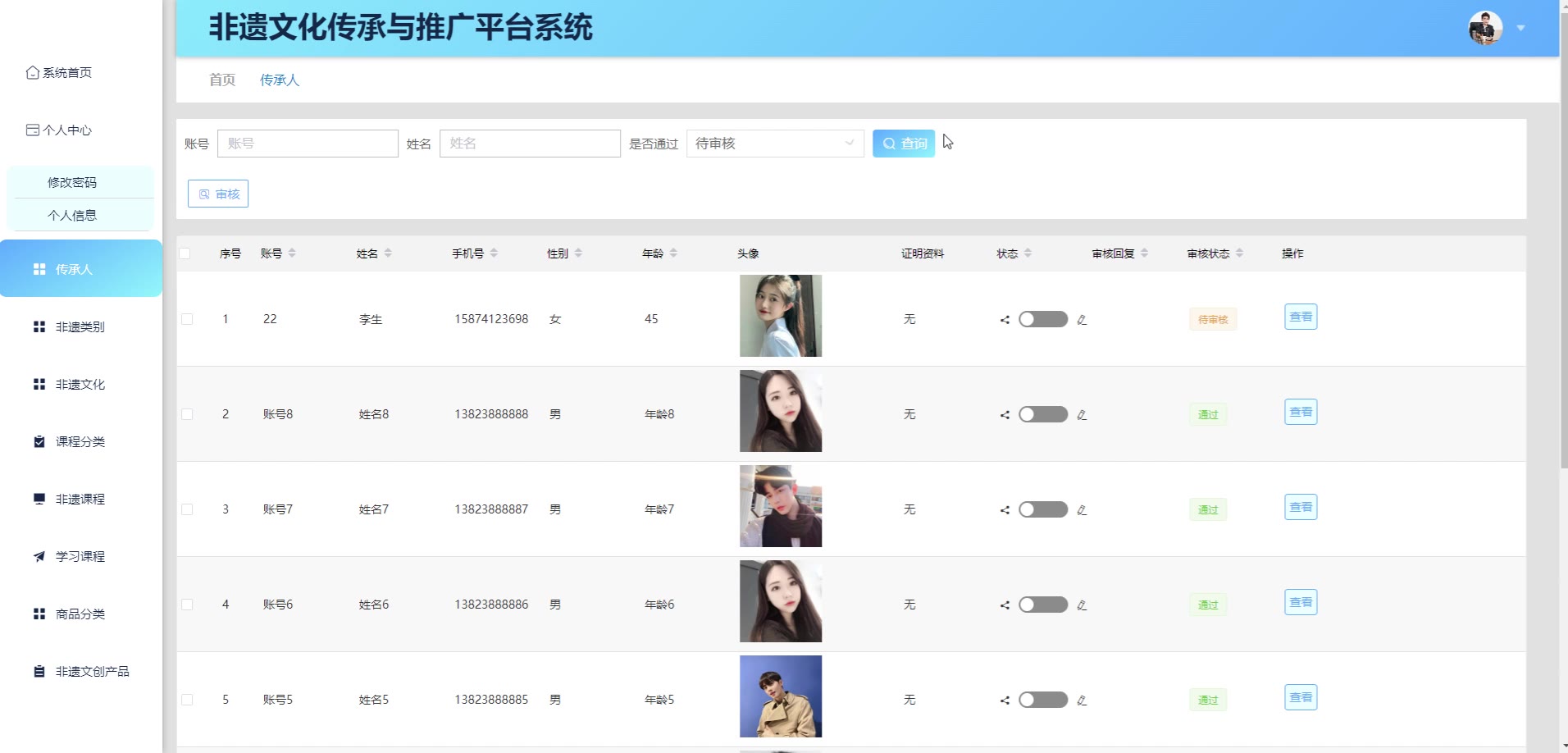Click the share icon in 账号7 row
Image resolution: width=1568 pixels, height=753 pixels.
point(1005,510)
